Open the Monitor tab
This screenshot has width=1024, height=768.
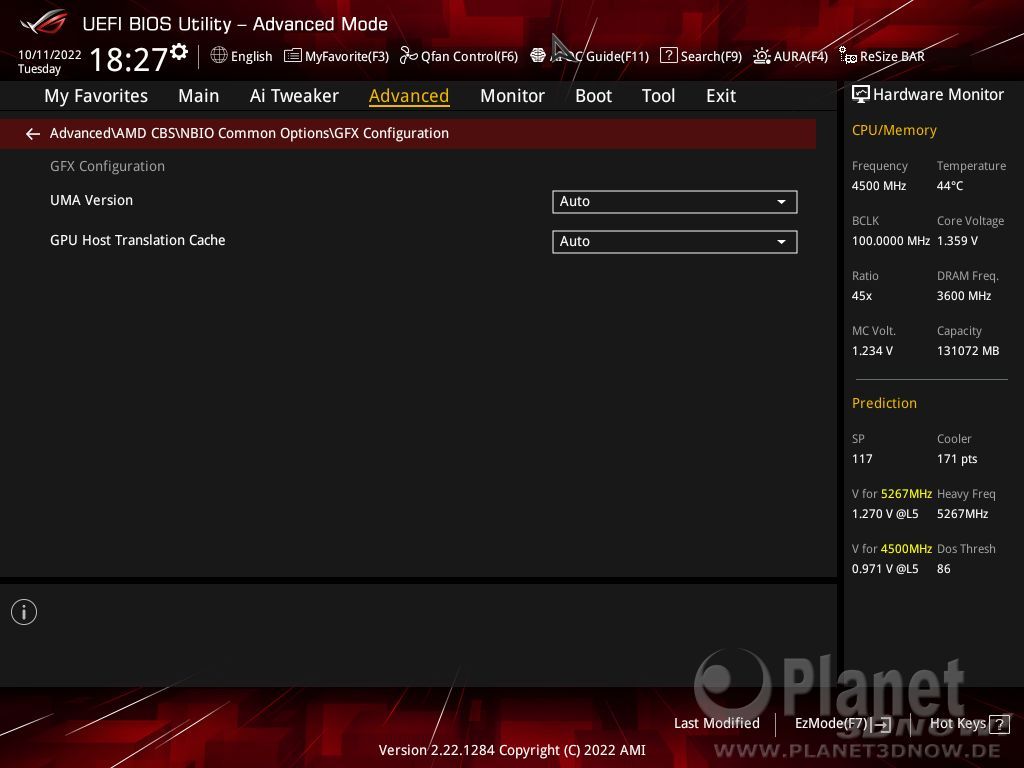(x=512, y=96)
